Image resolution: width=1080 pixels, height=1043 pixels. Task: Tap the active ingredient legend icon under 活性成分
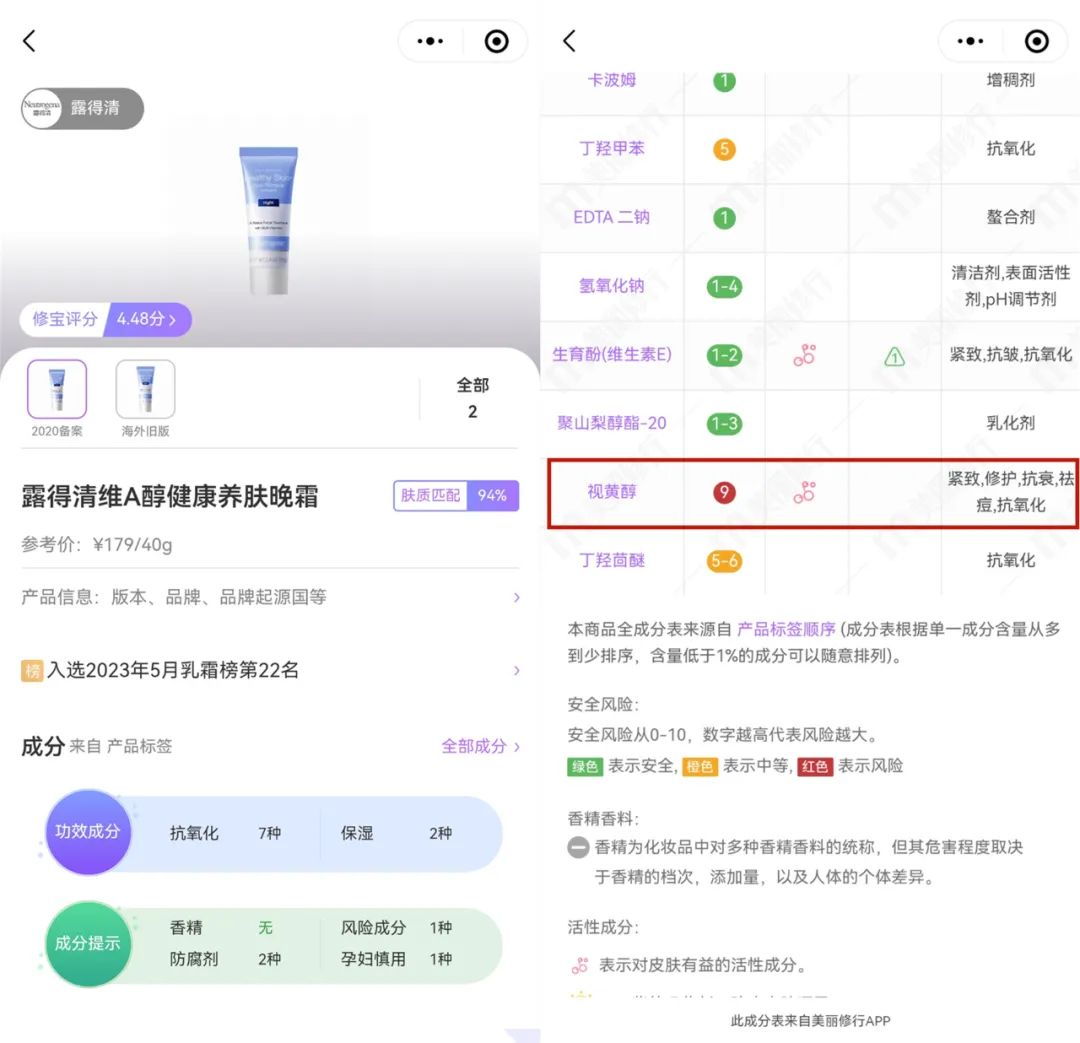(580, 965)
